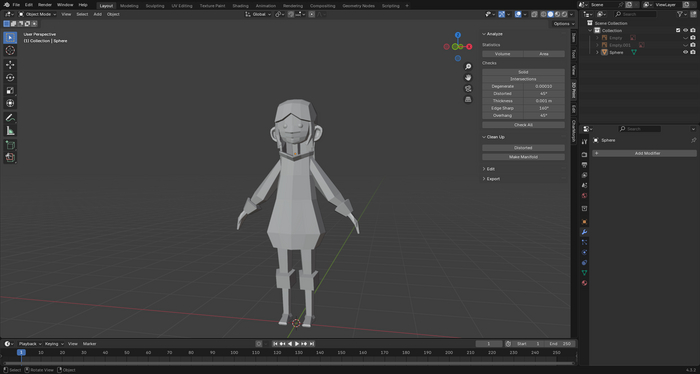Screen dimensions: 700x374
Task: Open the Tool properties tab icon
Action: 584,141
